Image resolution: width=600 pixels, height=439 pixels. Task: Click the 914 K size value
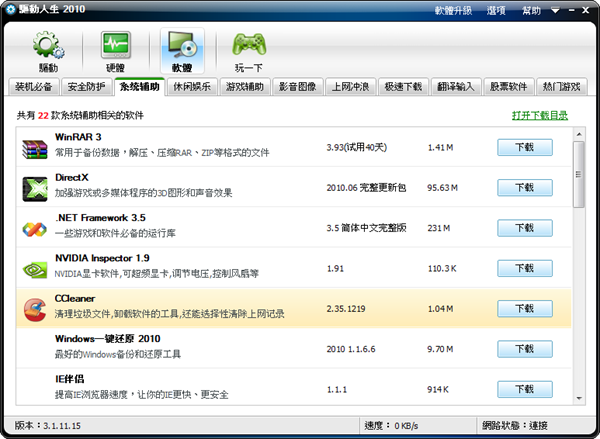click(438, 390)
